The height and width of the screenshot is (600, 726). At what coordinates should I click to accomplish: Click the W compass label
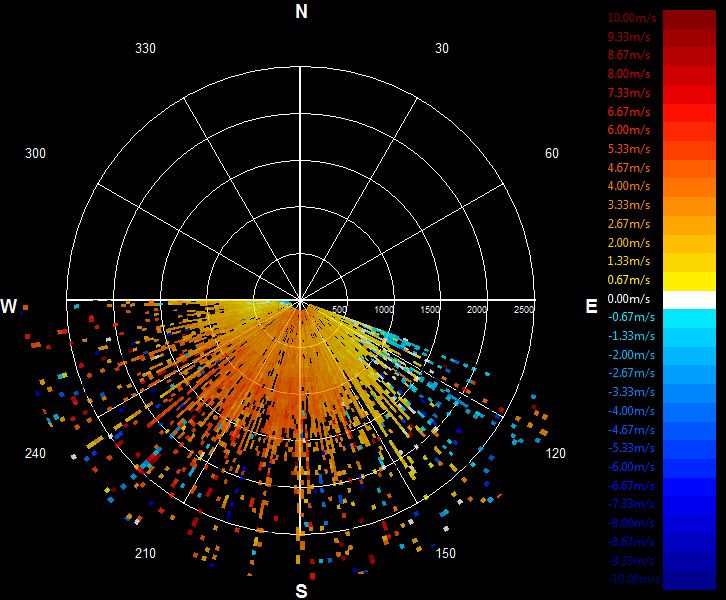(9, 306)
